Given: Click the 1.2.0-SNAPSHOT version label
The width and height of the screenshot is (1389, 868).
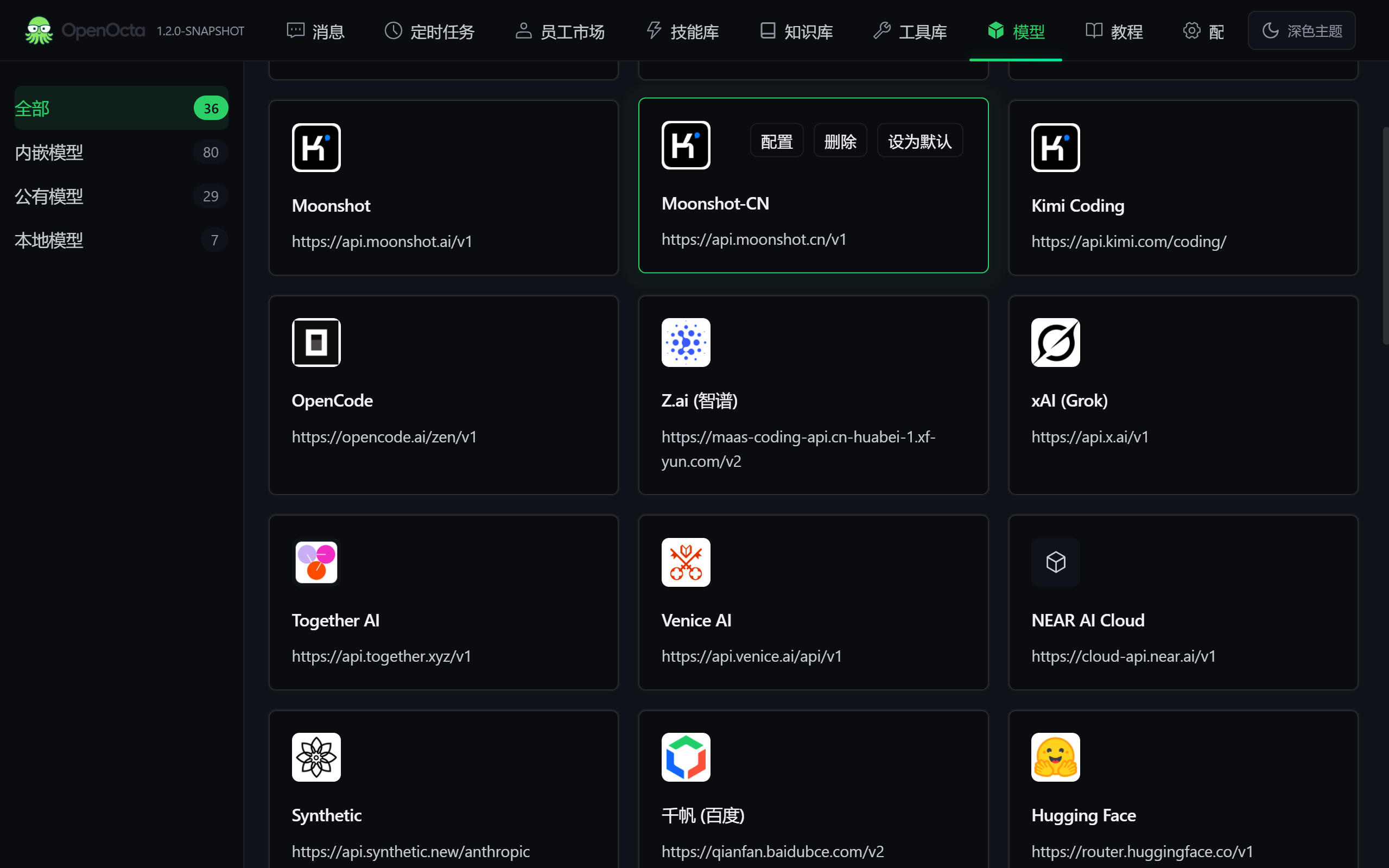Looking at the screenshot, I should tap(200, 31).
